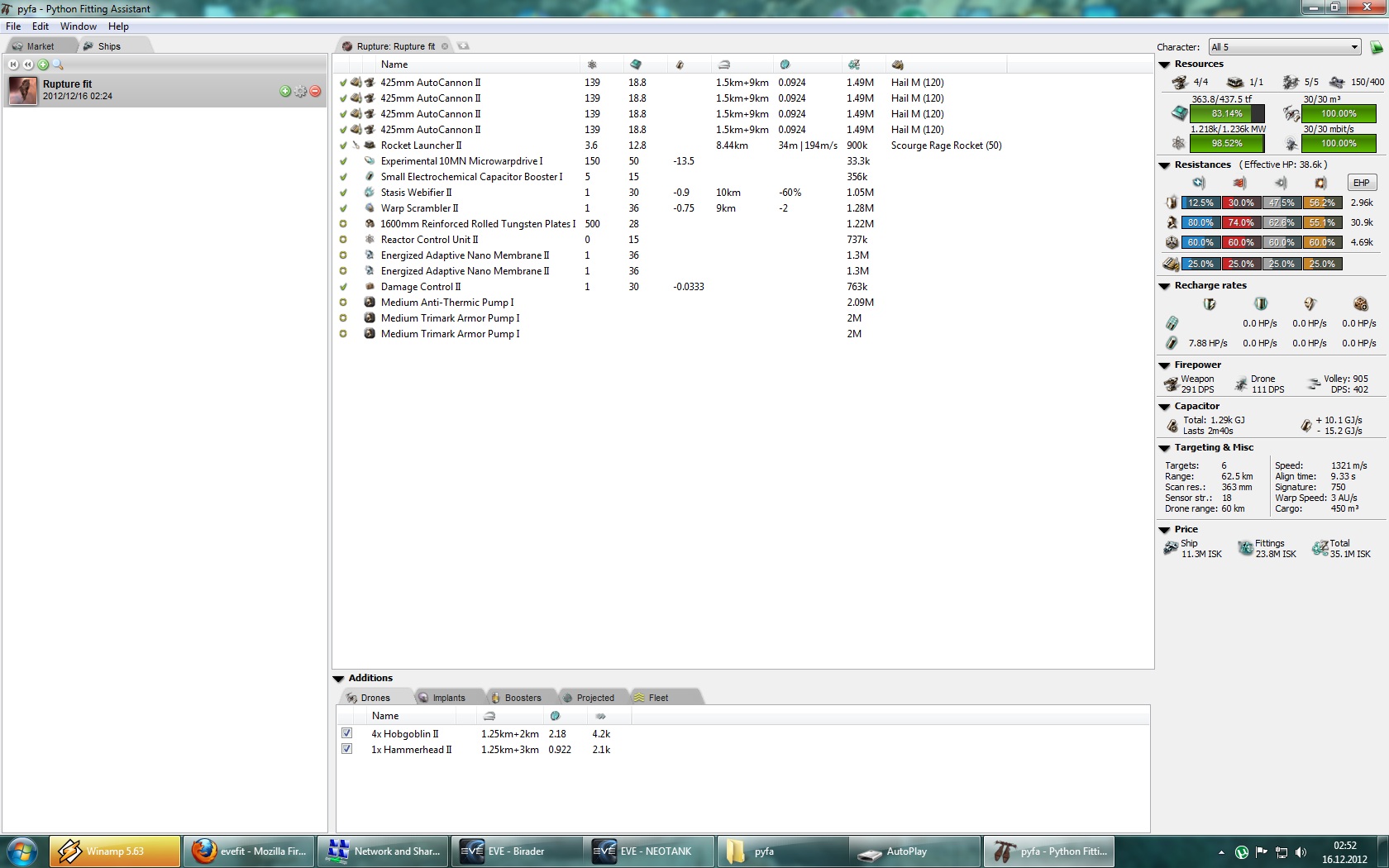The image size is (1389, 868).
Task: Sort modules by capacitor usage column icon
Action: 680,64
